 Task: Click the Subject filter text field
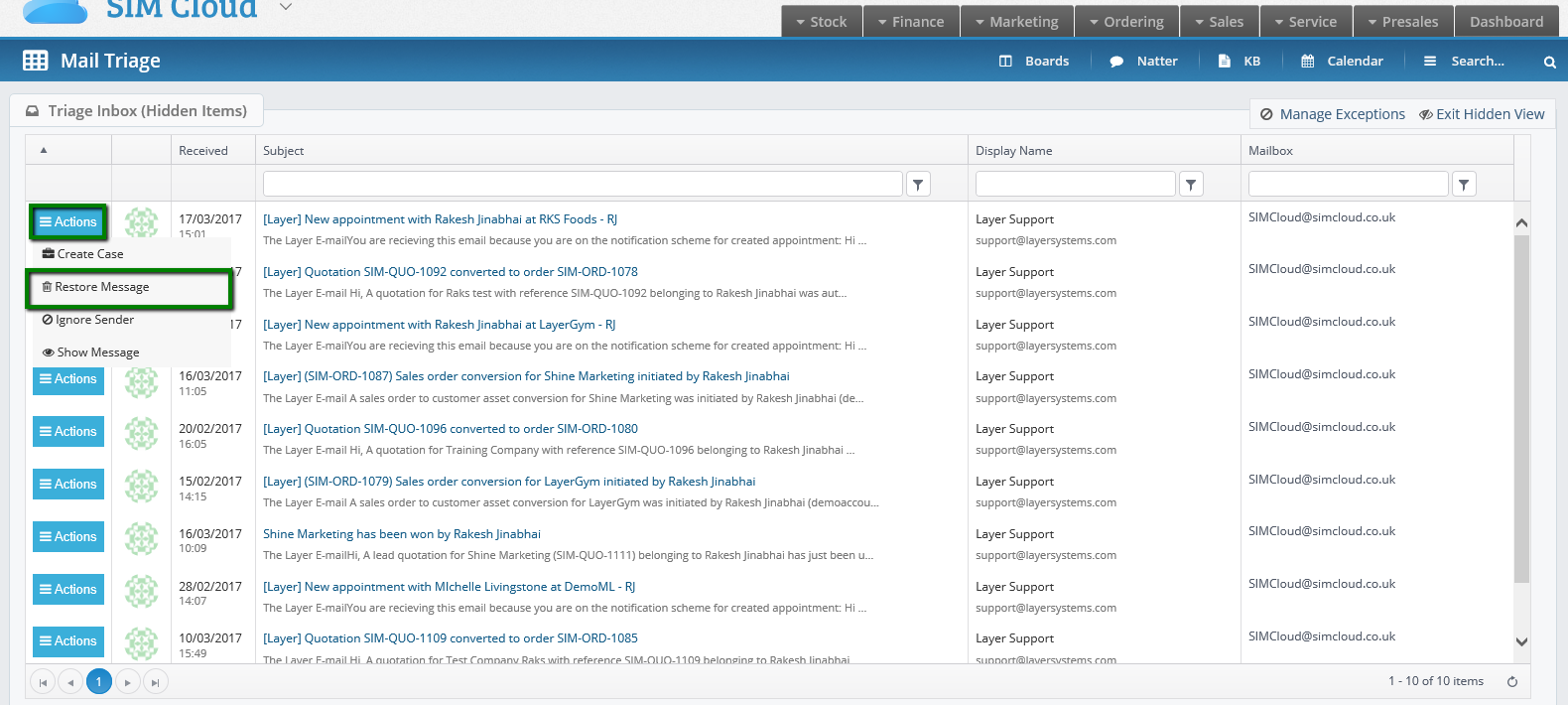pos(583,184)
